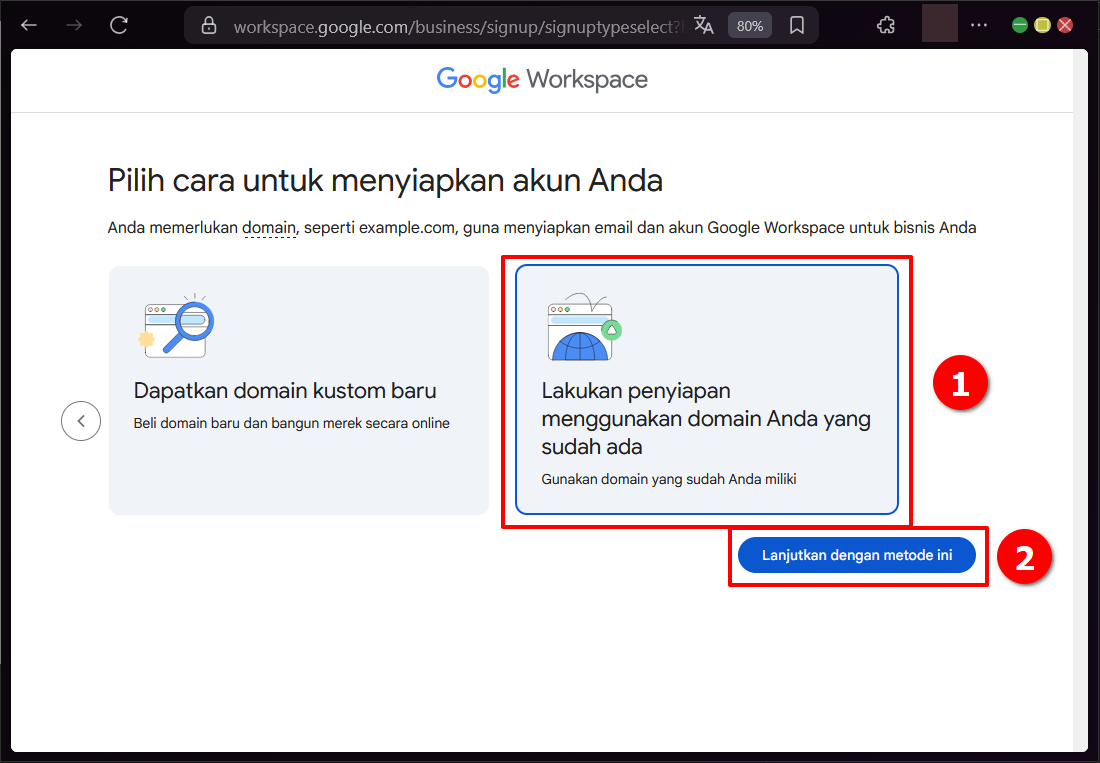Select the card for using existing domain

[706, 389]
